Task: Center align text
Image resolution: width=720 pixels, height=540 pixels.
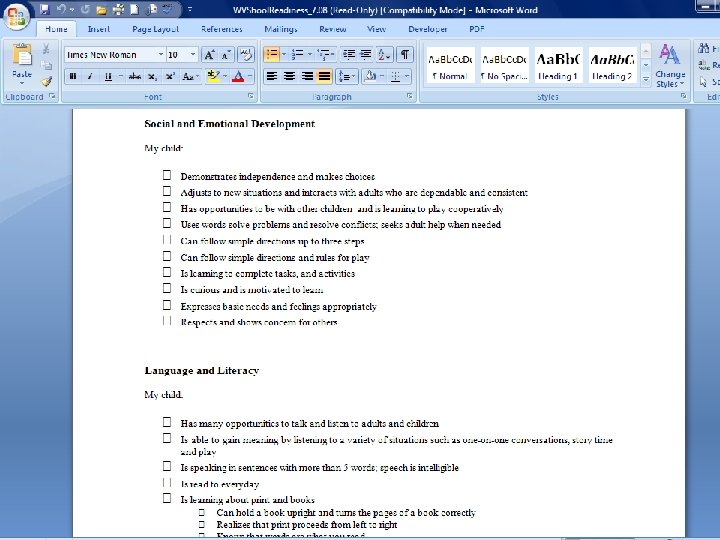Action: tap(289, 76)
